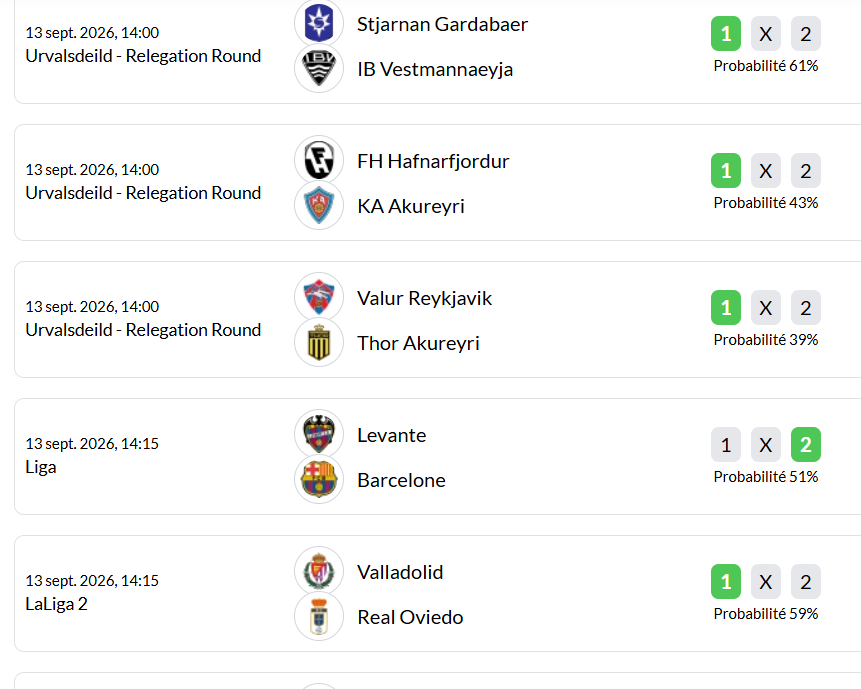Click the KA Akureyri shield logo

(x=318, y=206)
